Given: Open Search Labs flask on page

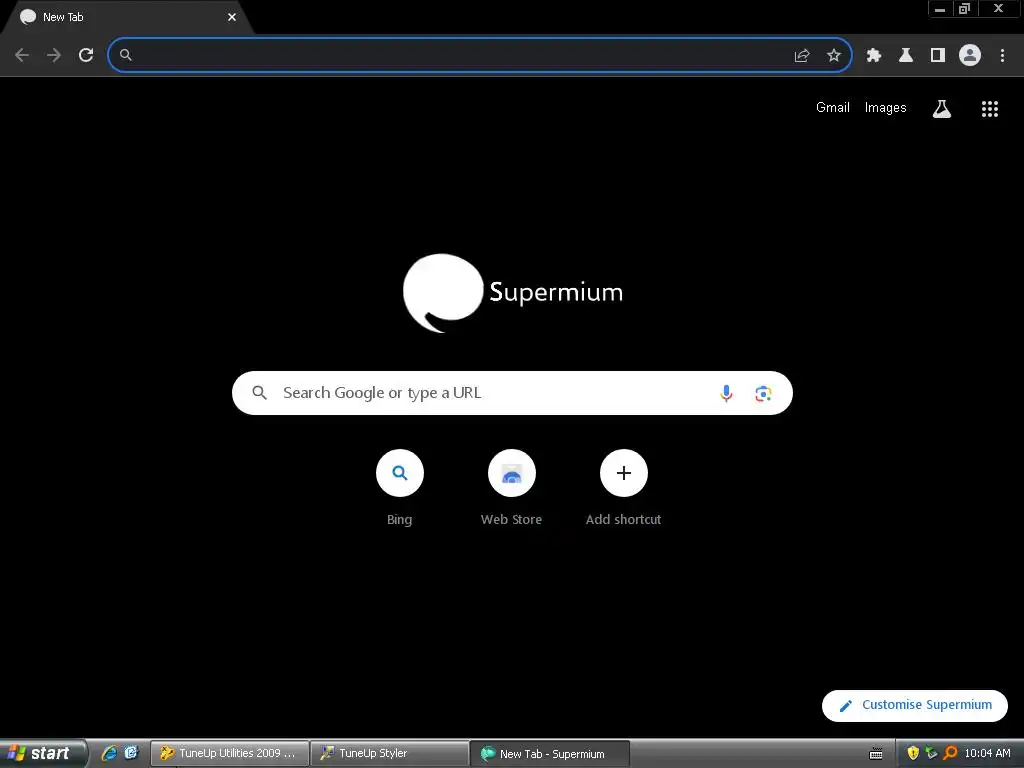Looking at the screenshot, I should click(942, 108).
